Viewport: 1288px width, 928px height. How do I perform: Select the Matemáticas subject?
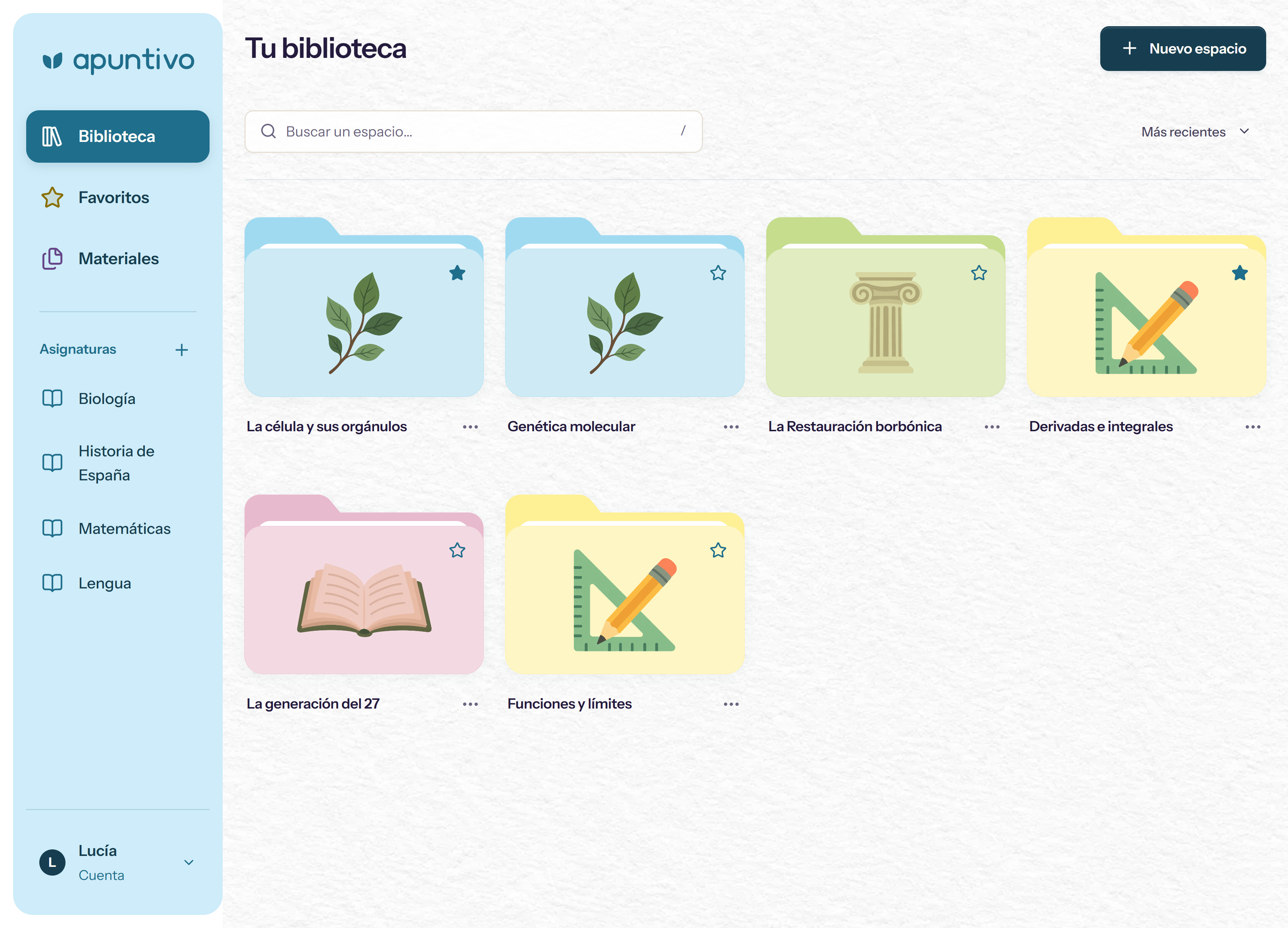coord(118,528)
